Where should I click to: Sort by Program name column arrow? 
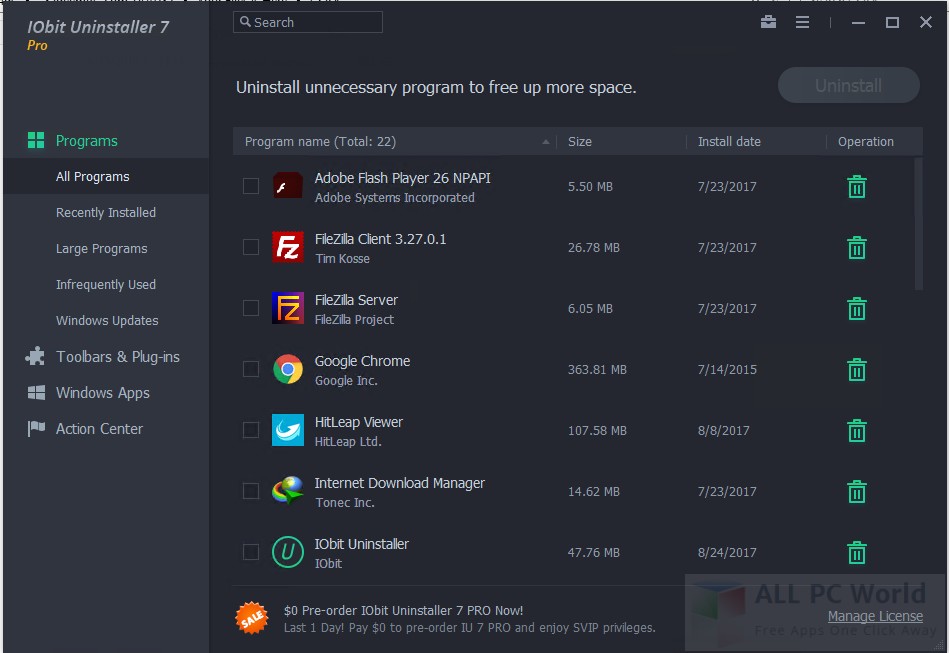(545, 142)
